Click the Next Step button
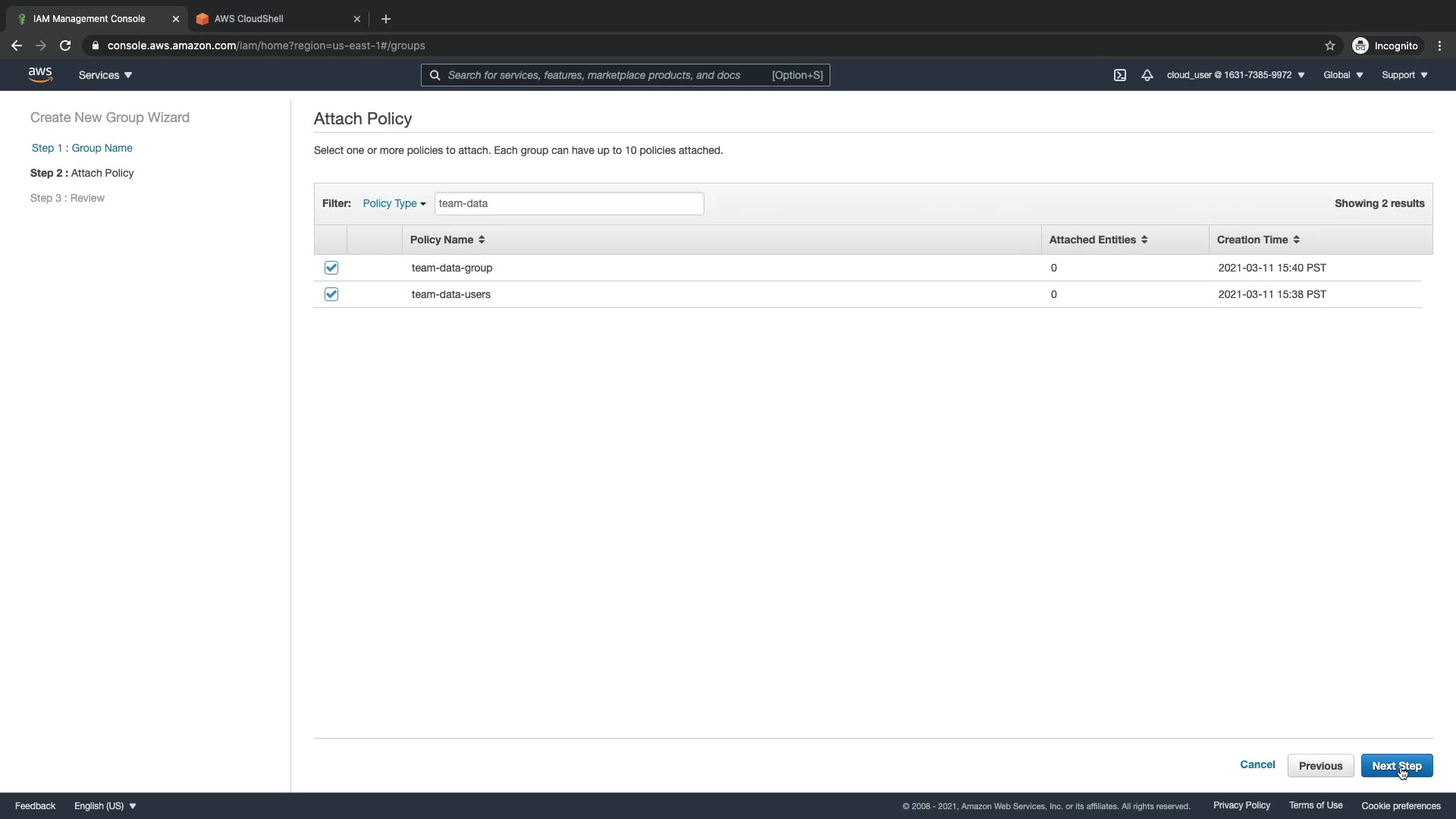Viewport: 1456px width, 819px height. [x=1396, y=766]
